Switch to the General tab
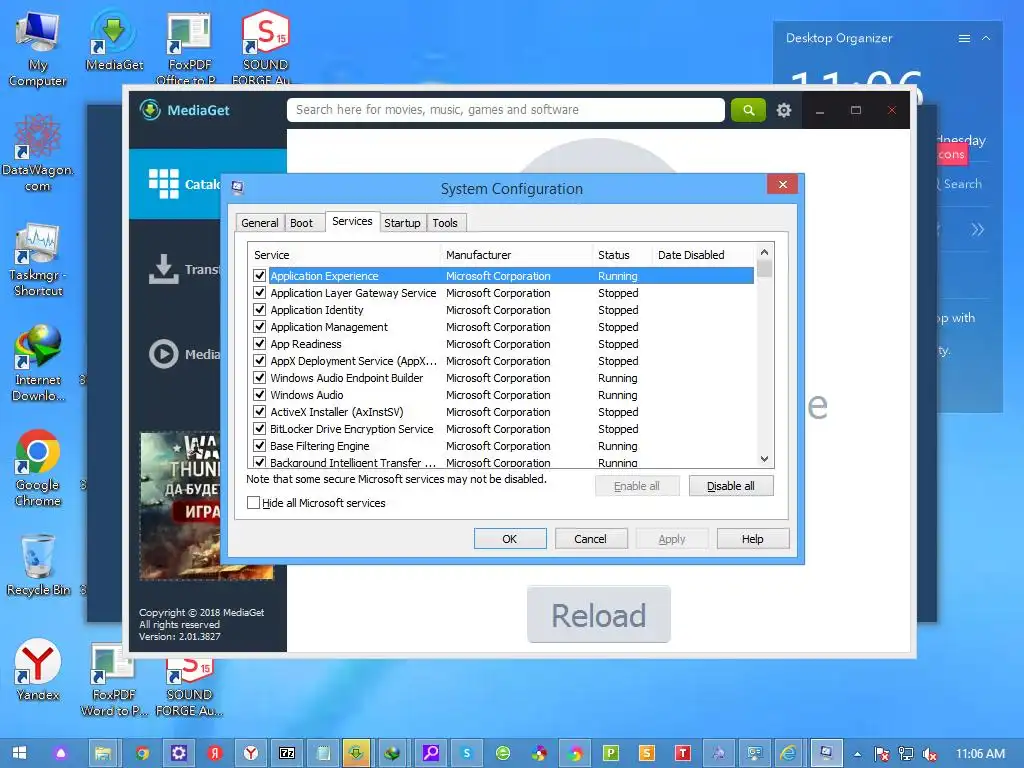Image resolution: width=1024 pixels, height=768 pixels. [259, 223]
